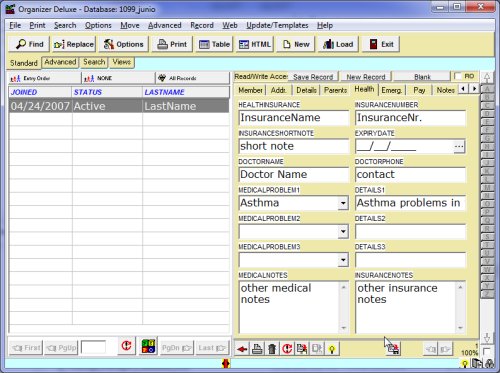Click the Blank button
This screenshot has height=373, width=500.
coord(422,77)
